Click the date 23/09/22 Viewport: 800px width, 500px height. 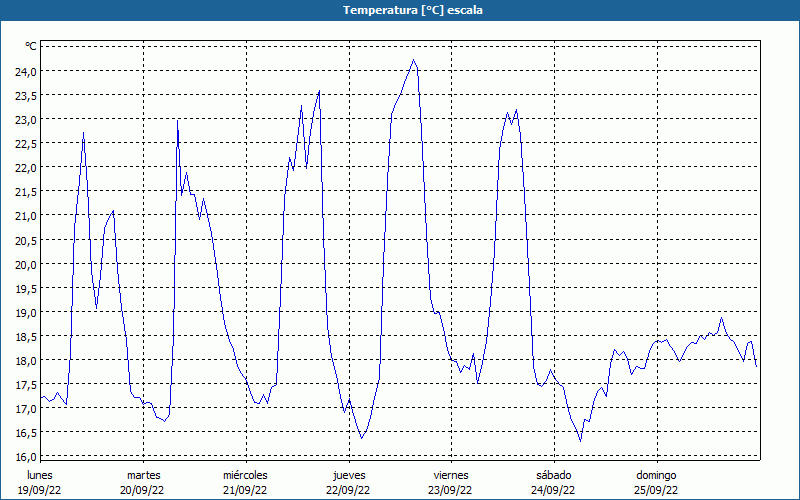pyautogui.click(x=451, y=490)
